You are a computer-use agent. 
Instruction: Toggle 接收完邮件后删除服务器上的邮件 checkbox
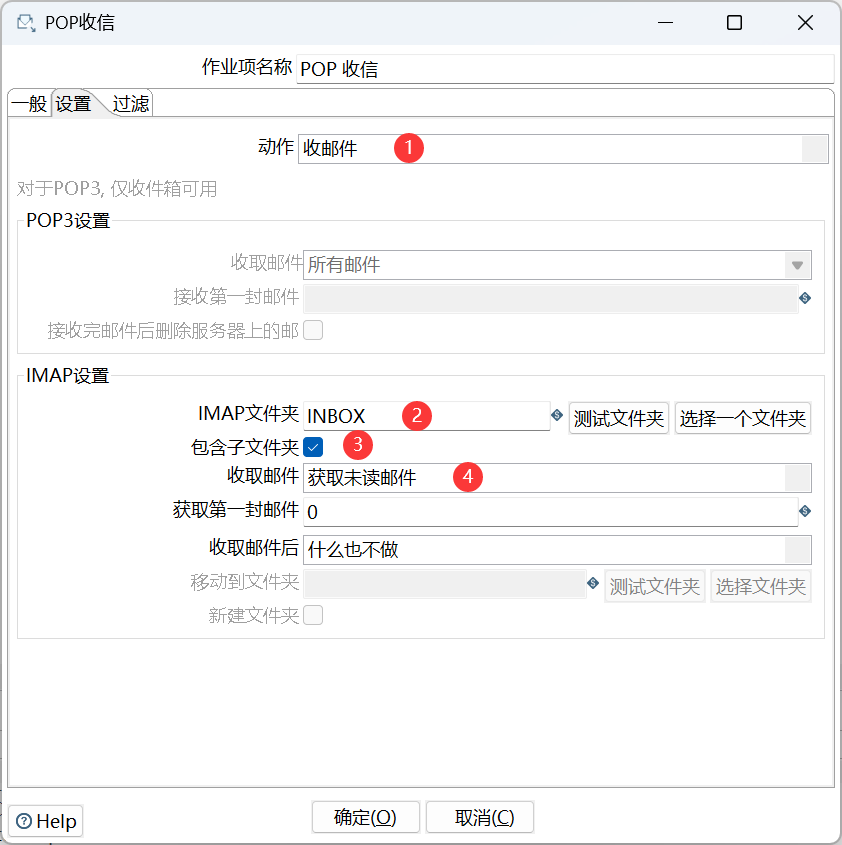coord(313,330)
